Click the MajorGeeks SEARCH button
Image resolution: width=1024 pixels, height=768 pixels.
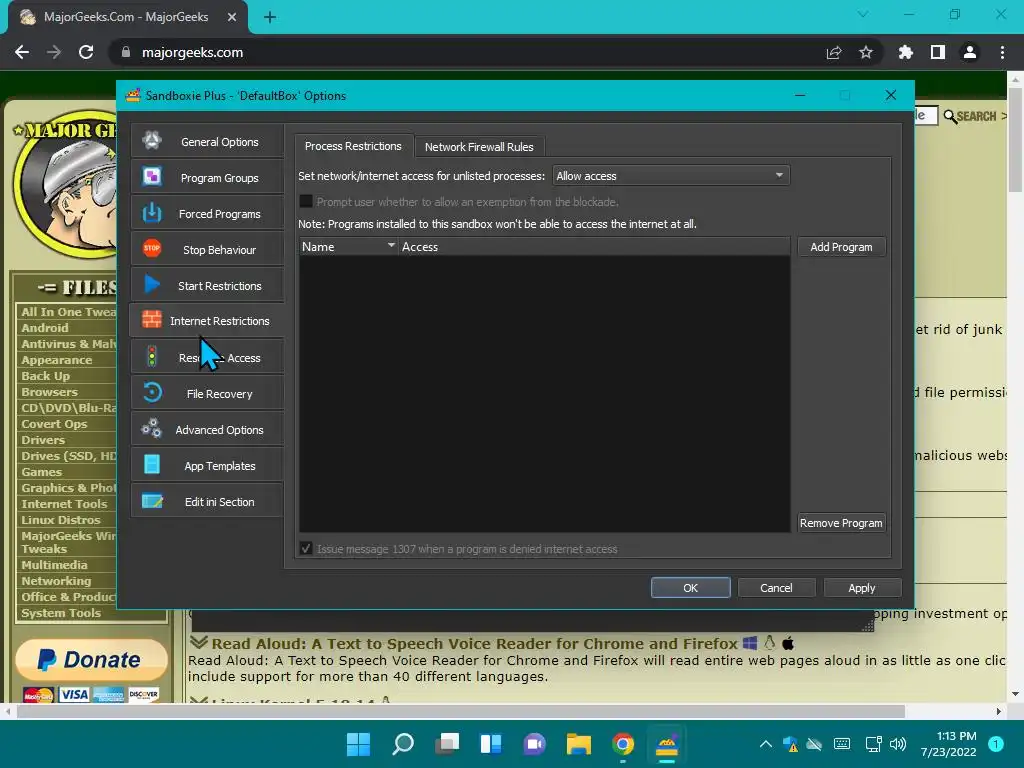point(973,116)
